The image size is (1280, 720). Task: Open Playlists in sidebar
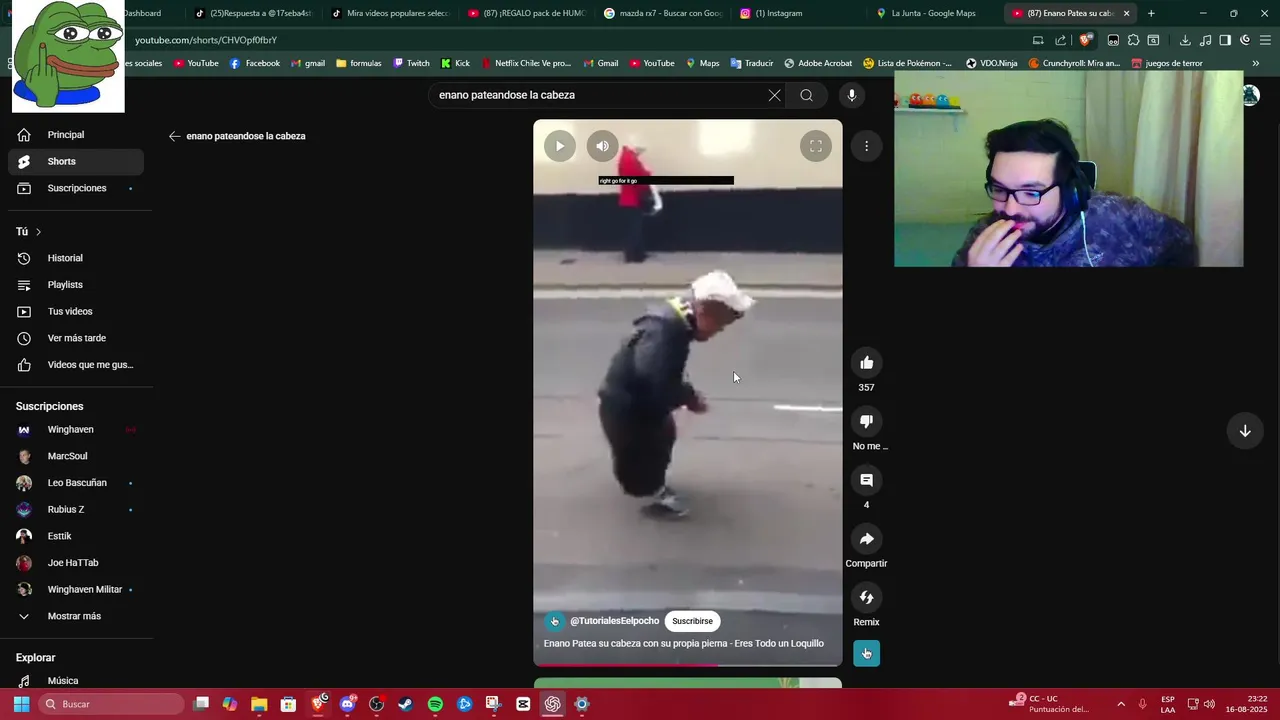pyautogui.click(x=76, y=285)
